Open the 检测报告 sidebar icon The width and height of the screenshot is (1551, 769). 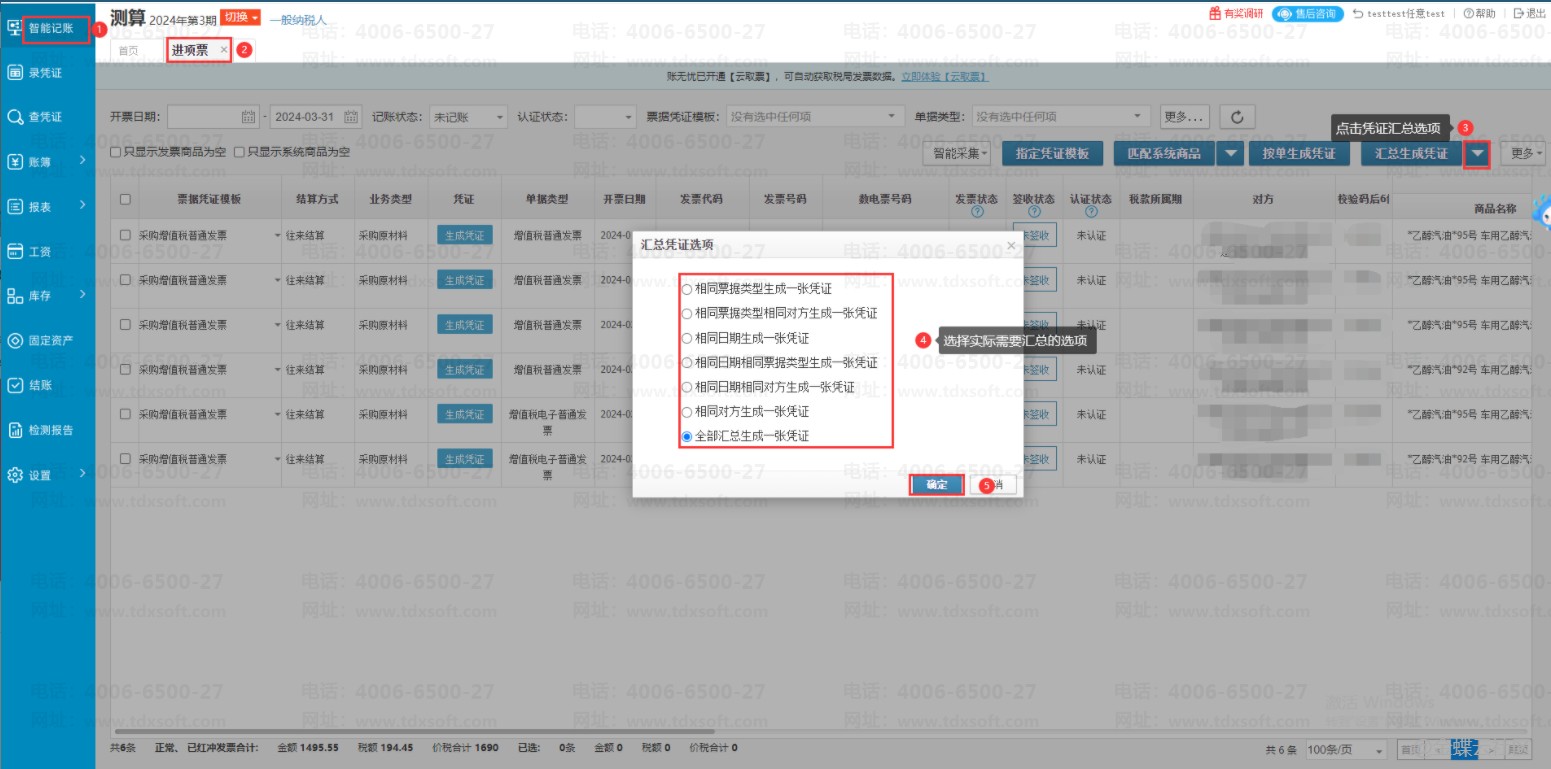[15, 430]
